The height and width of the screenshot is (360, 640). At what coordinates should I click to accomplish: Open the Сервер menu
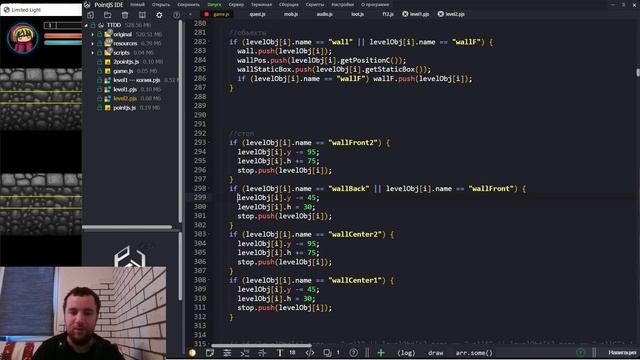(236, 4)
